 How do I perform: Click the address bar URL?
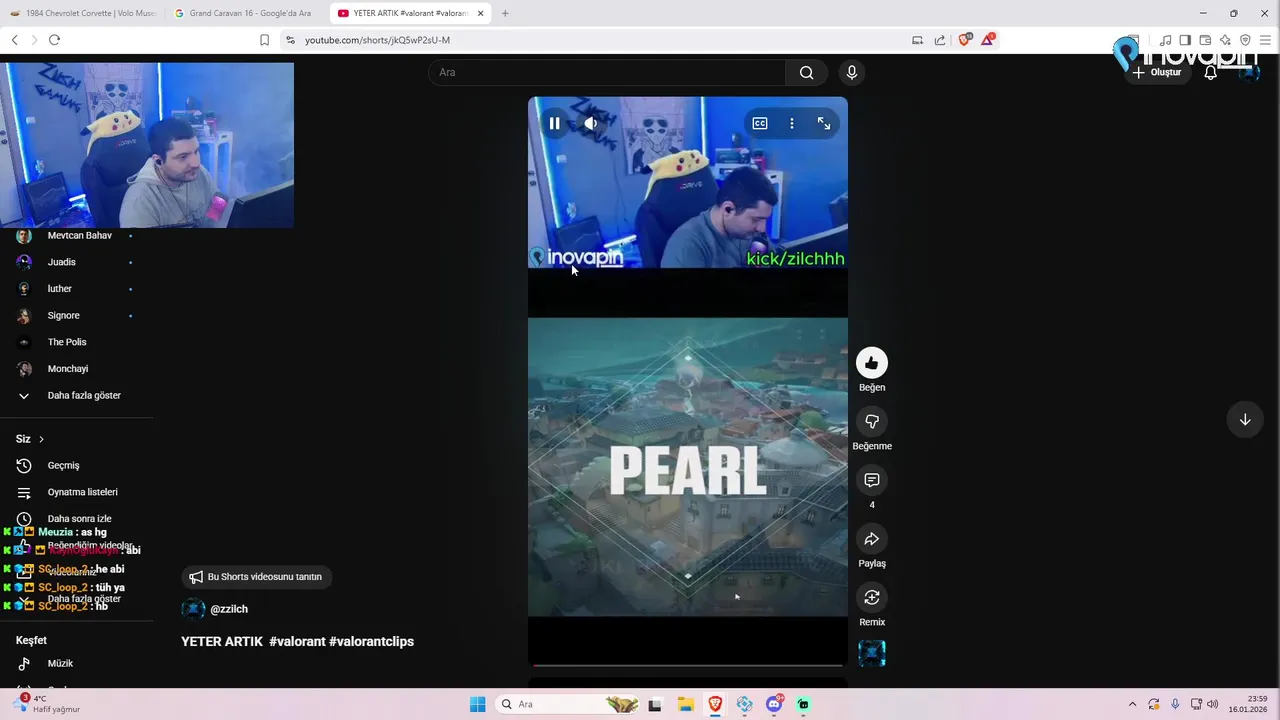pyautogui.click(x=378, y=40)
